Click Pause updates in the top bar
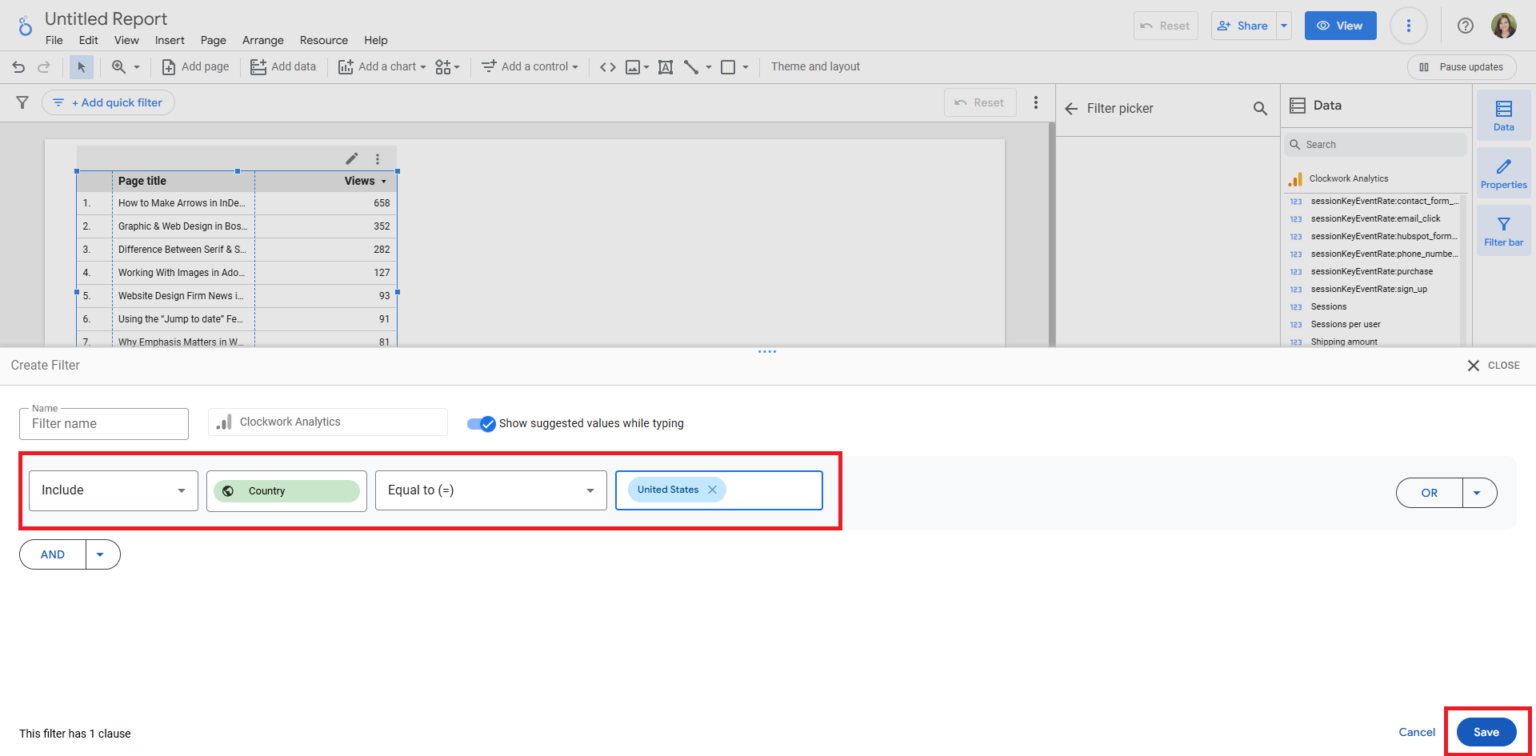 pyautogui.click(x=1461, y=66)
